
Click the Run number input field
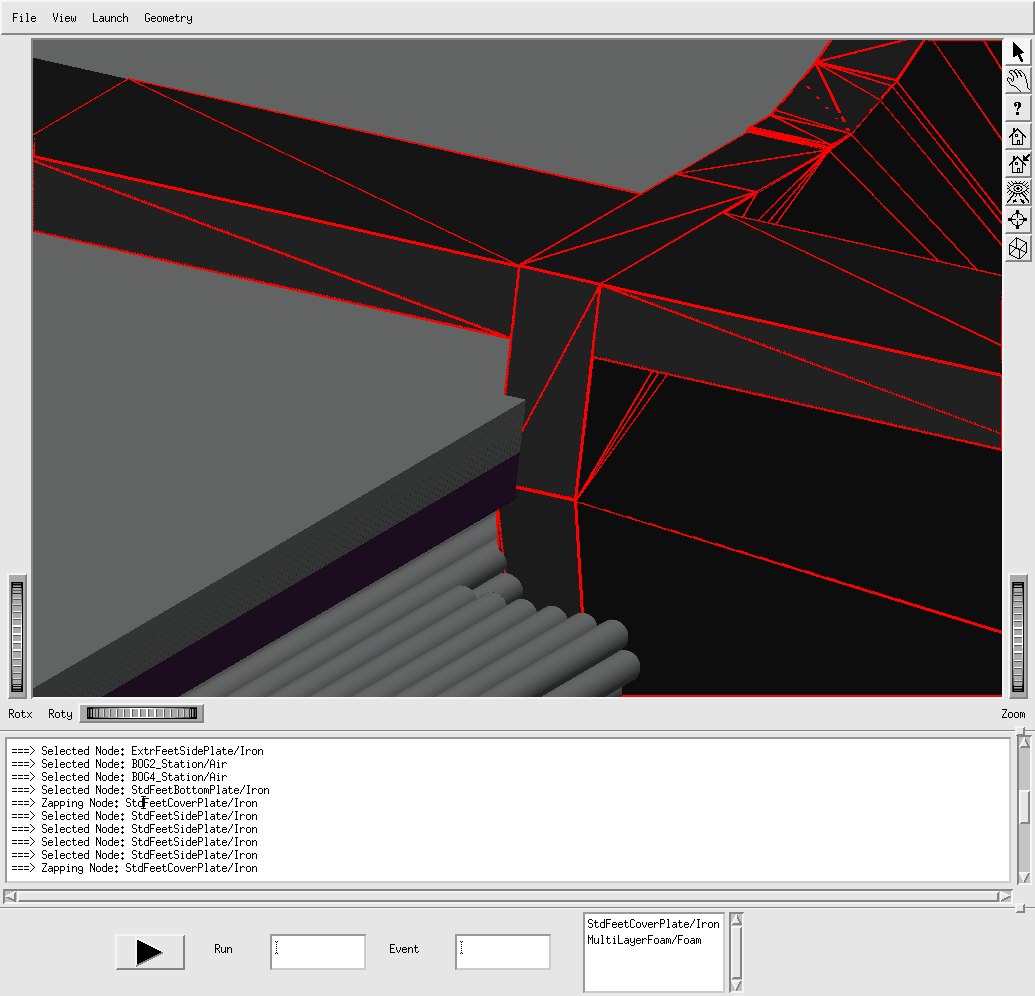tap(317, 952)
